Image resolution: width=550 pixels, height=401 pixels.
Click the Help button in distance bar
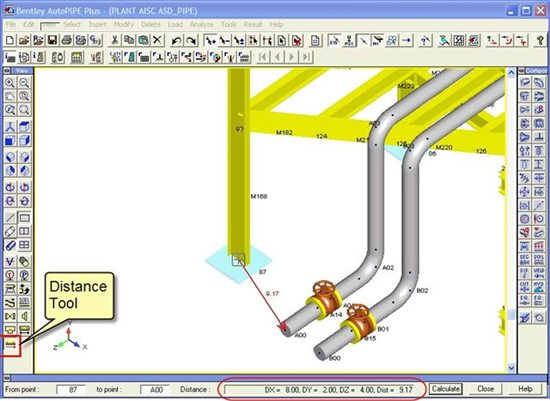(x=525, y=389)
